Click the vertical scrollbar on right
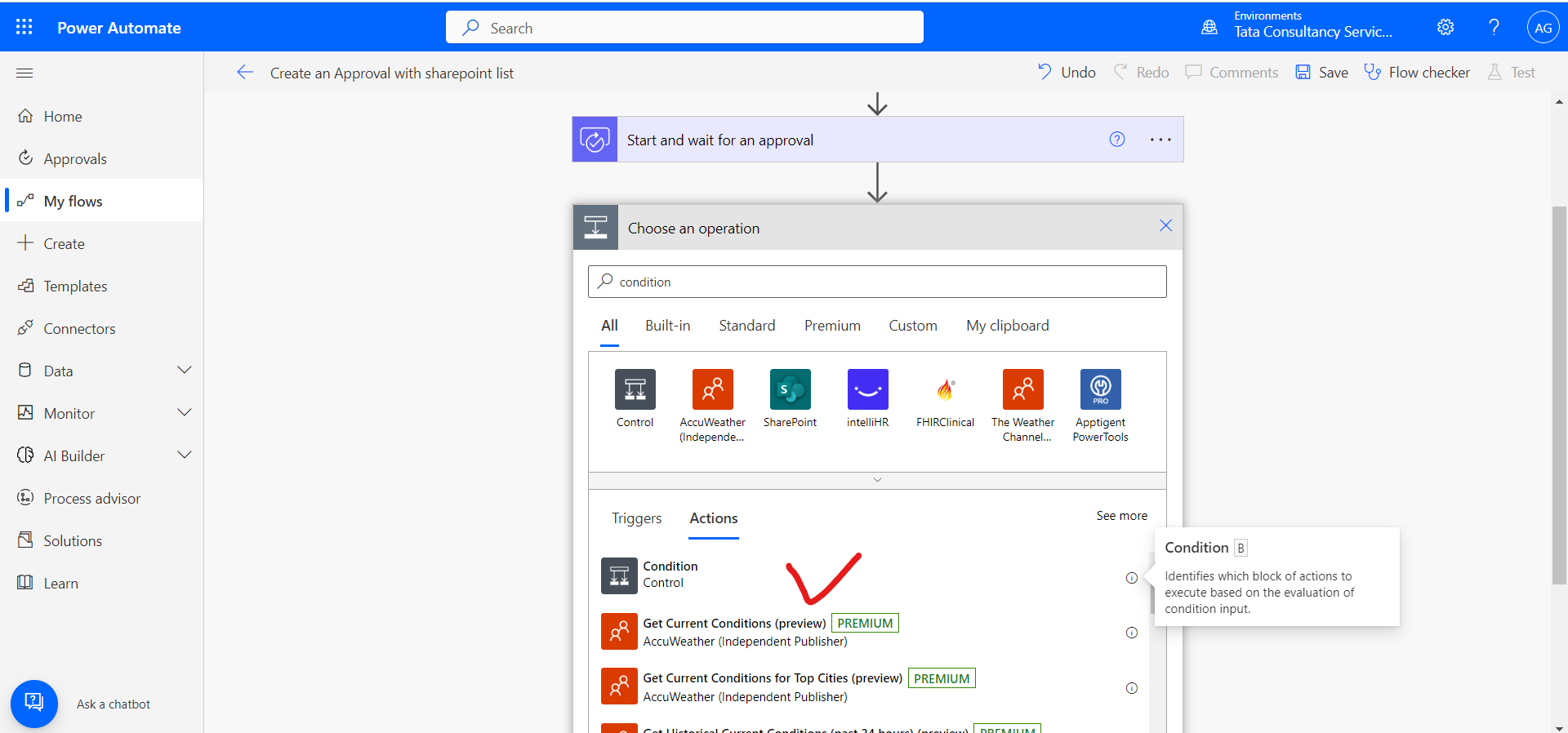The width and height of the screenshot is (1568, 733). 1558,392
